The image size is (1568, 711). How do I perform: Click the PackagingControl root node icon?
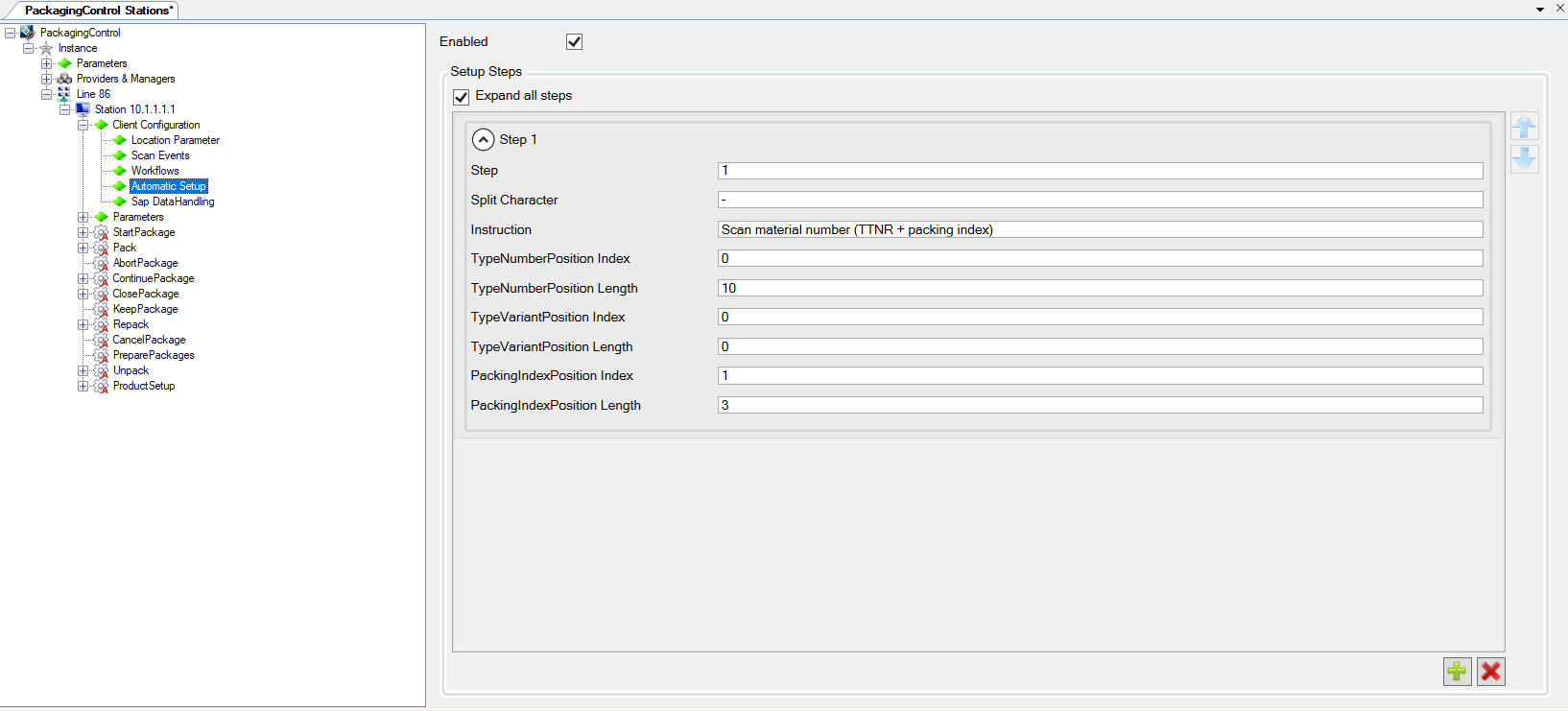click(28, 33)
